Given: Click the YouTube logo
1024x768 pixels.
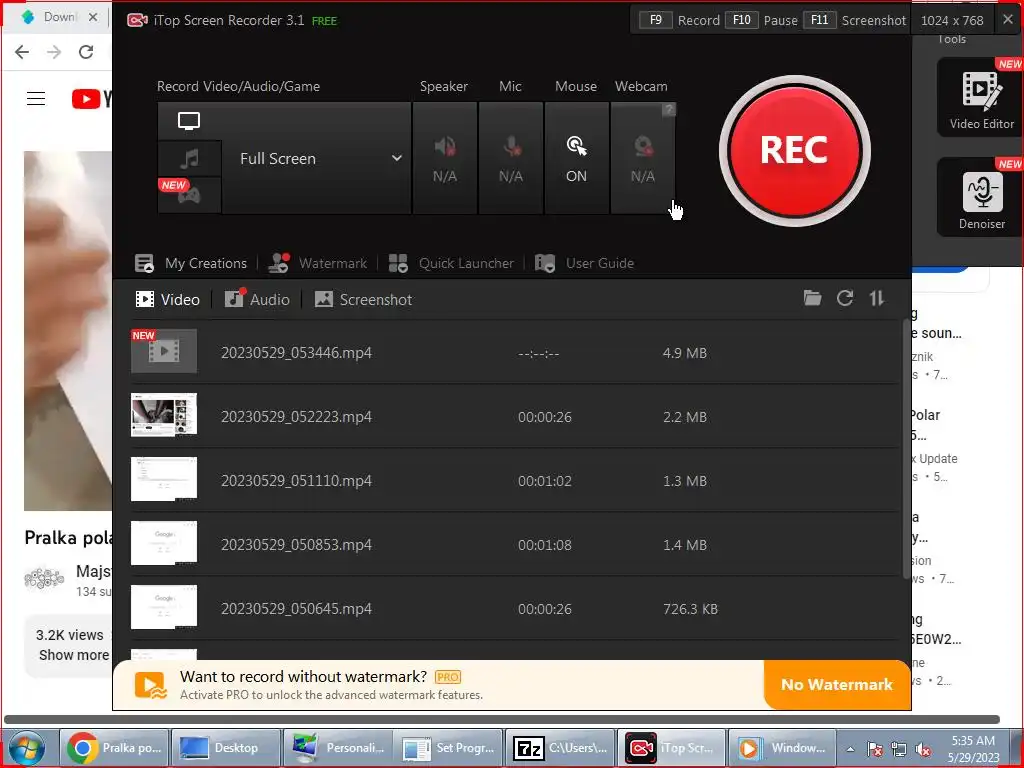Looking at the screenshot, I should click(x=91, y=99).
